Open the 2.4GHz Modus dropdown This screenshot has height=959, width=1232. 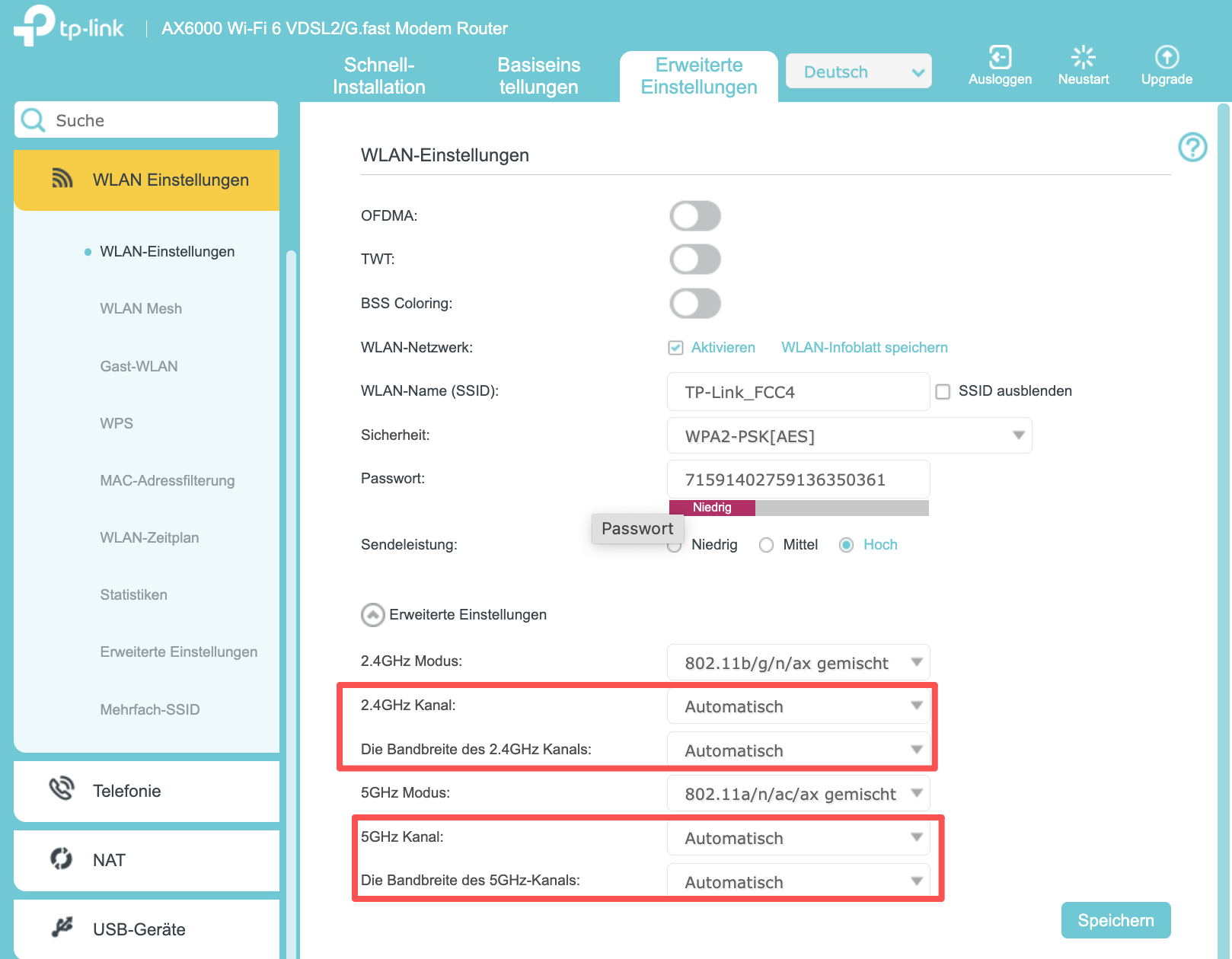pos(798,663)
